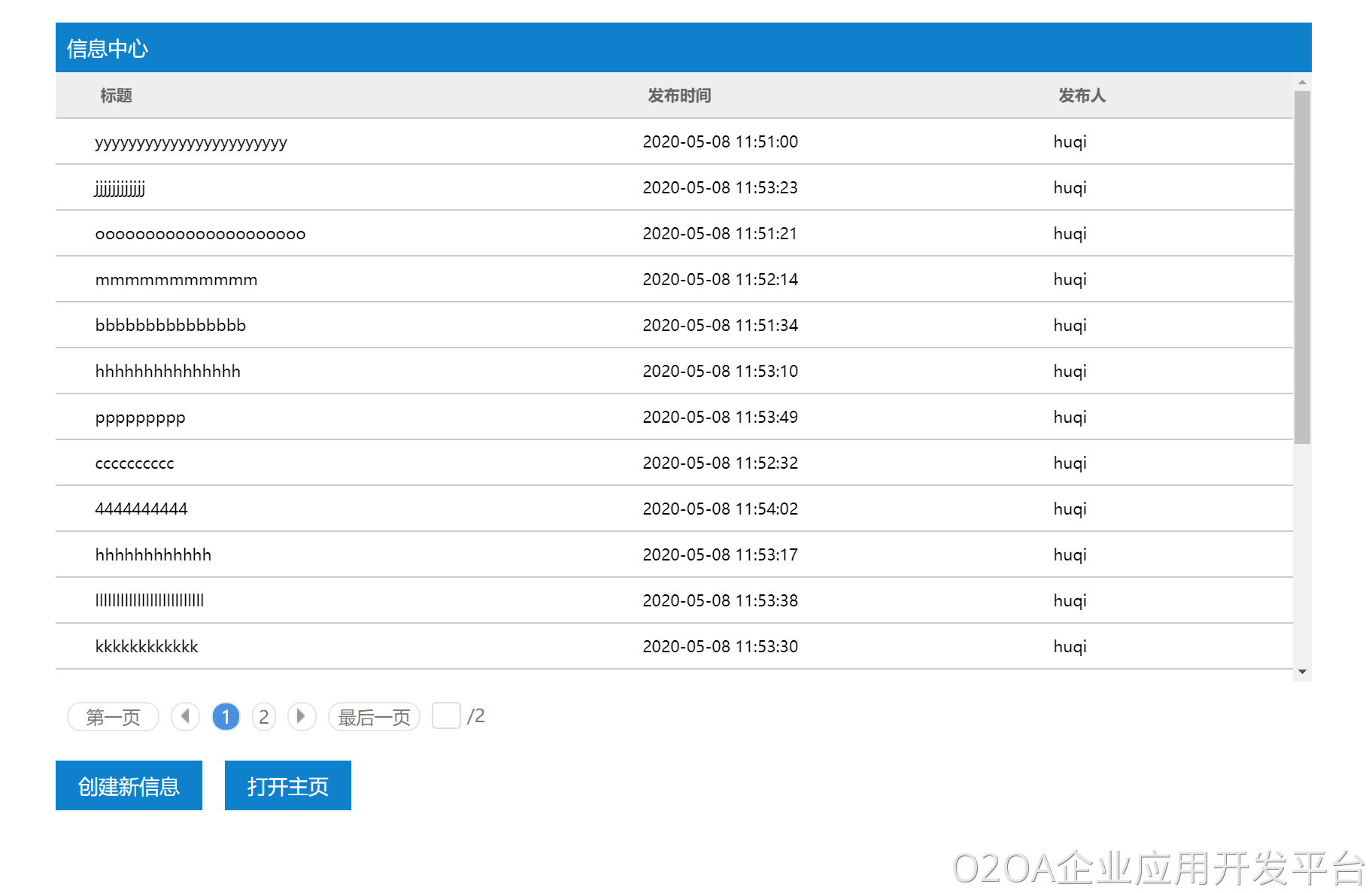Open the kkkkkkkkkkkk message entry
This screenshot has height=893, width=1372.
[x=147, y=647]
